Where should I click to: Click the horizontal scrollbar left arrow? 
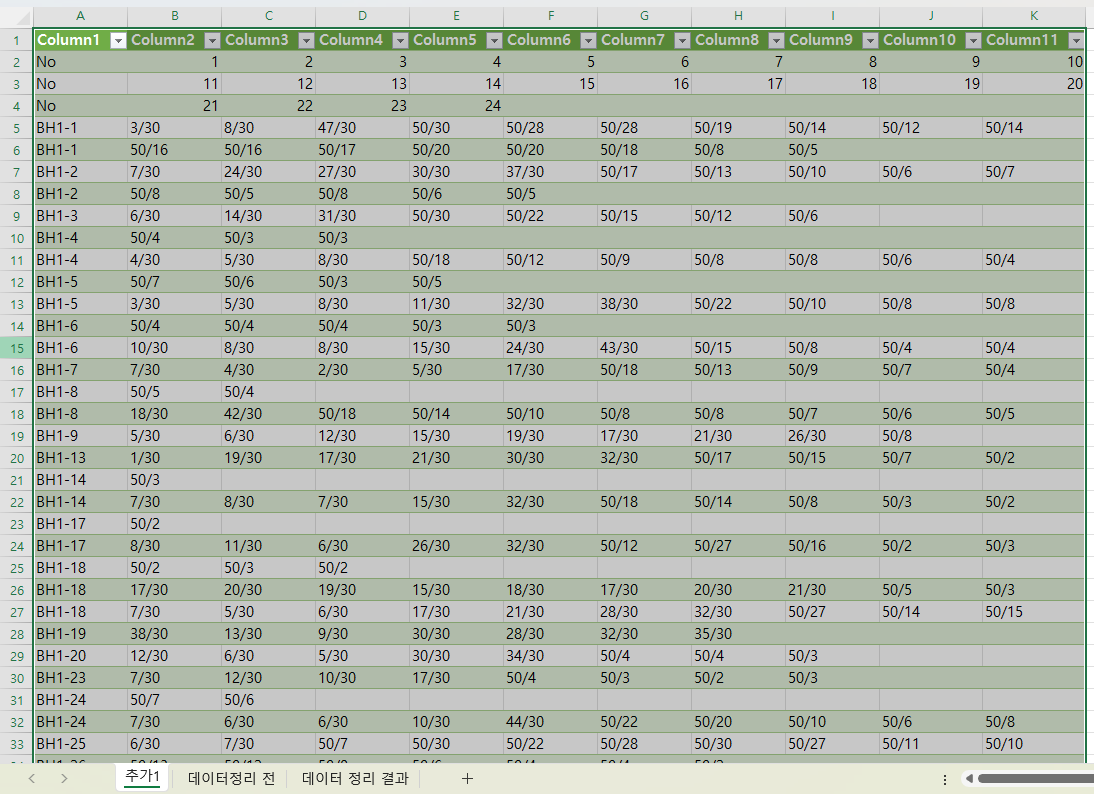click(969, 779)
